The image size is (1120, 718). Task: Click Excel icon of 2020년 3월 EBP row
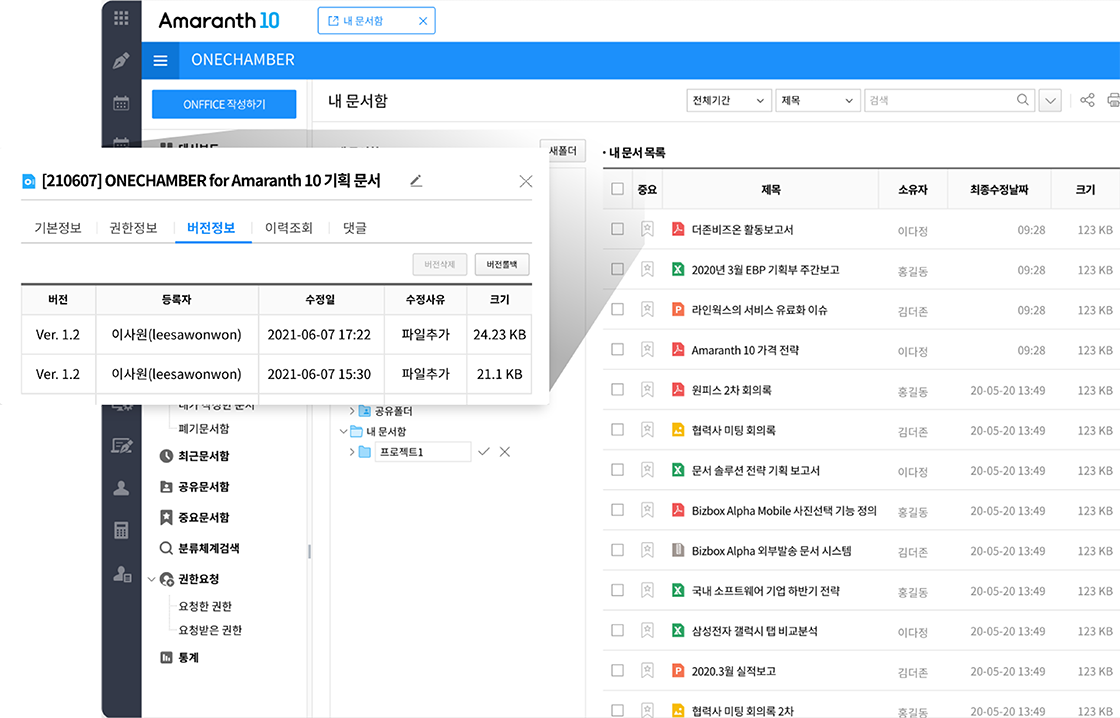point(678,269)
